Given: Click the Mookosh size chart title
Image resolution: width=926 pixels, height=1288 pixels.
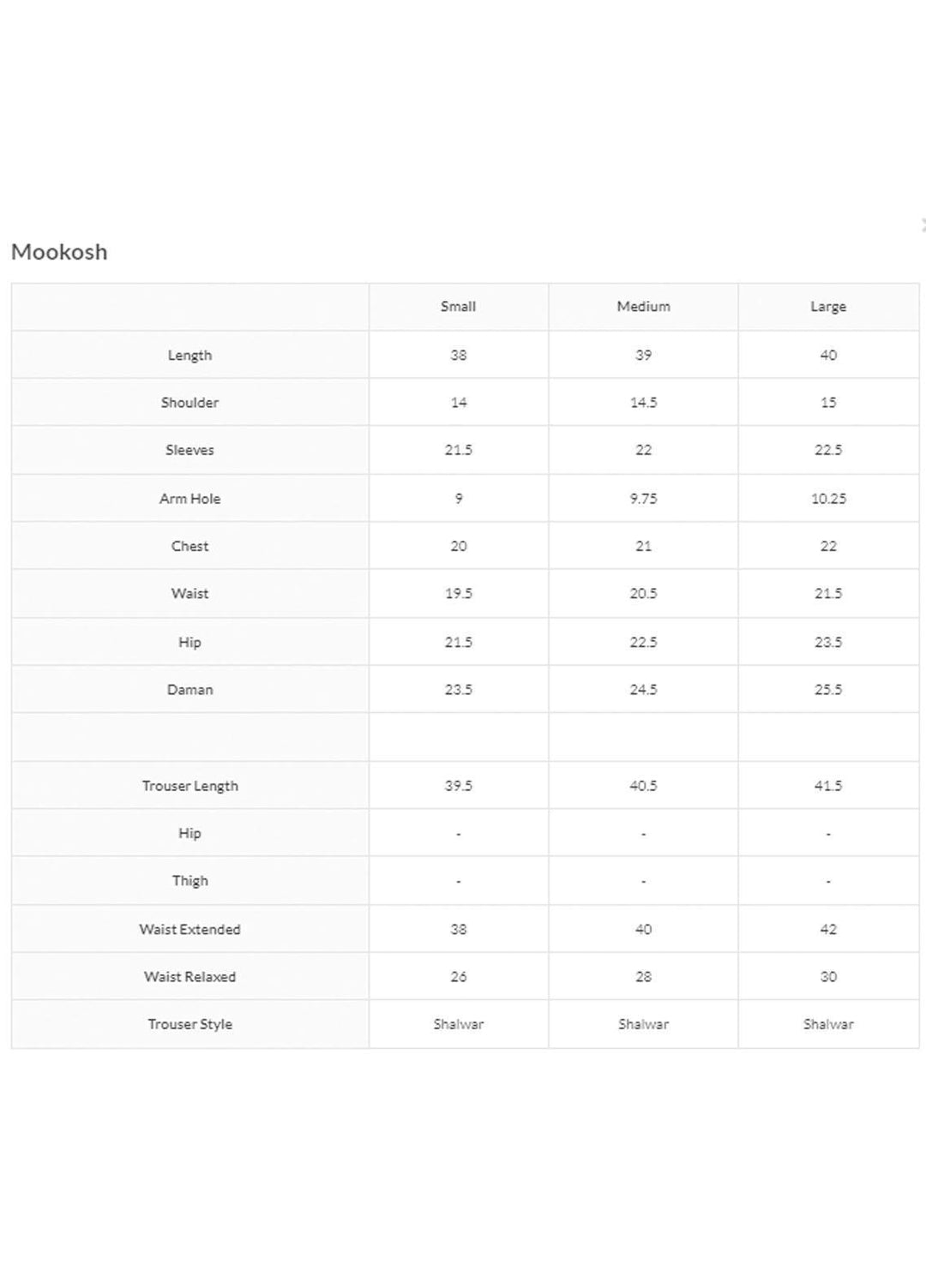Looking at the screenshot, I should 59,252.
